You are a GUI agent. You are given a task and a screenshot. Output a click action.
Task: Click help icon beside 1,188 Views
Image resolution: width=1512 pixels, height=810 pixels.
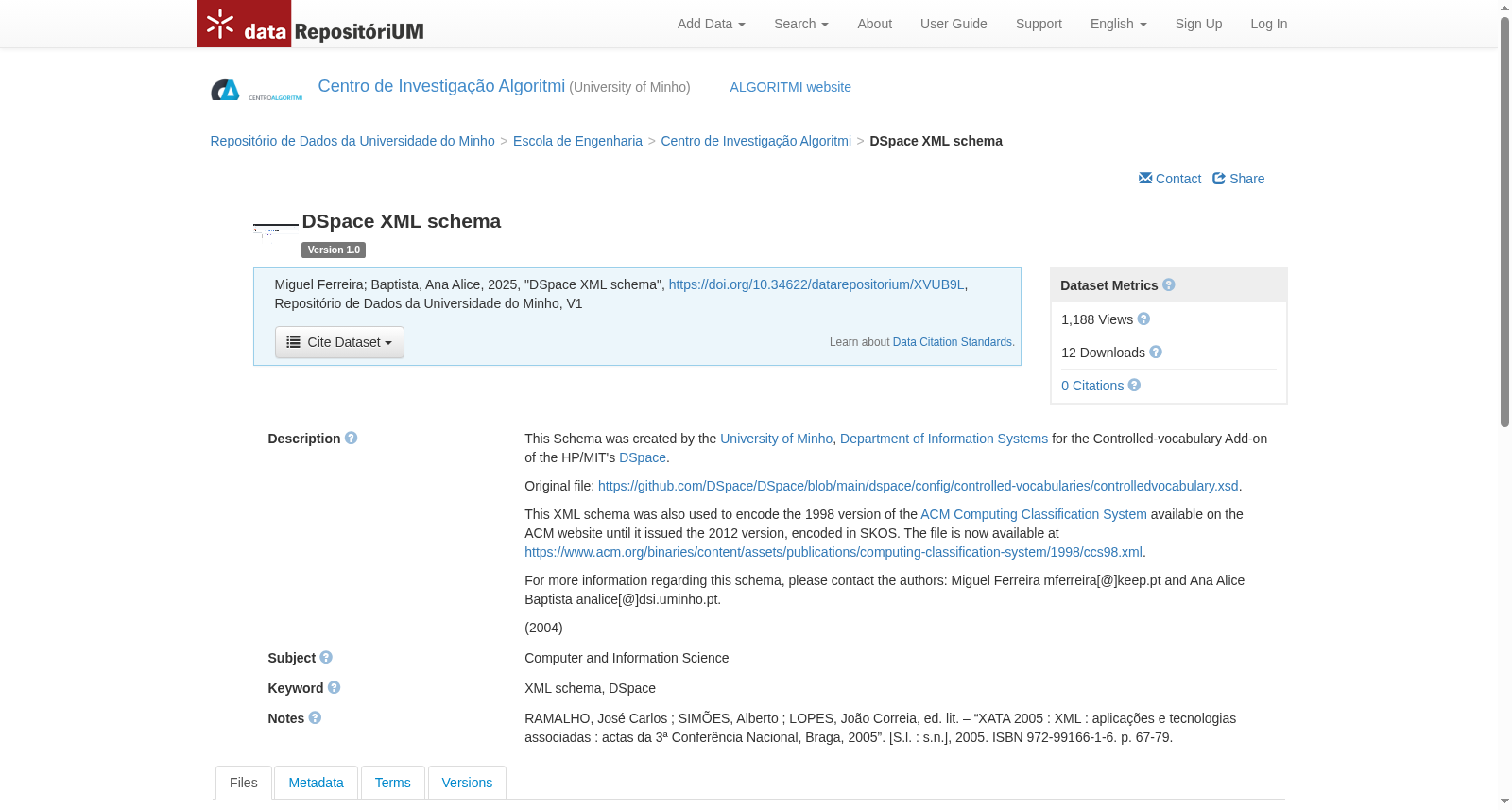(1143, 319)
